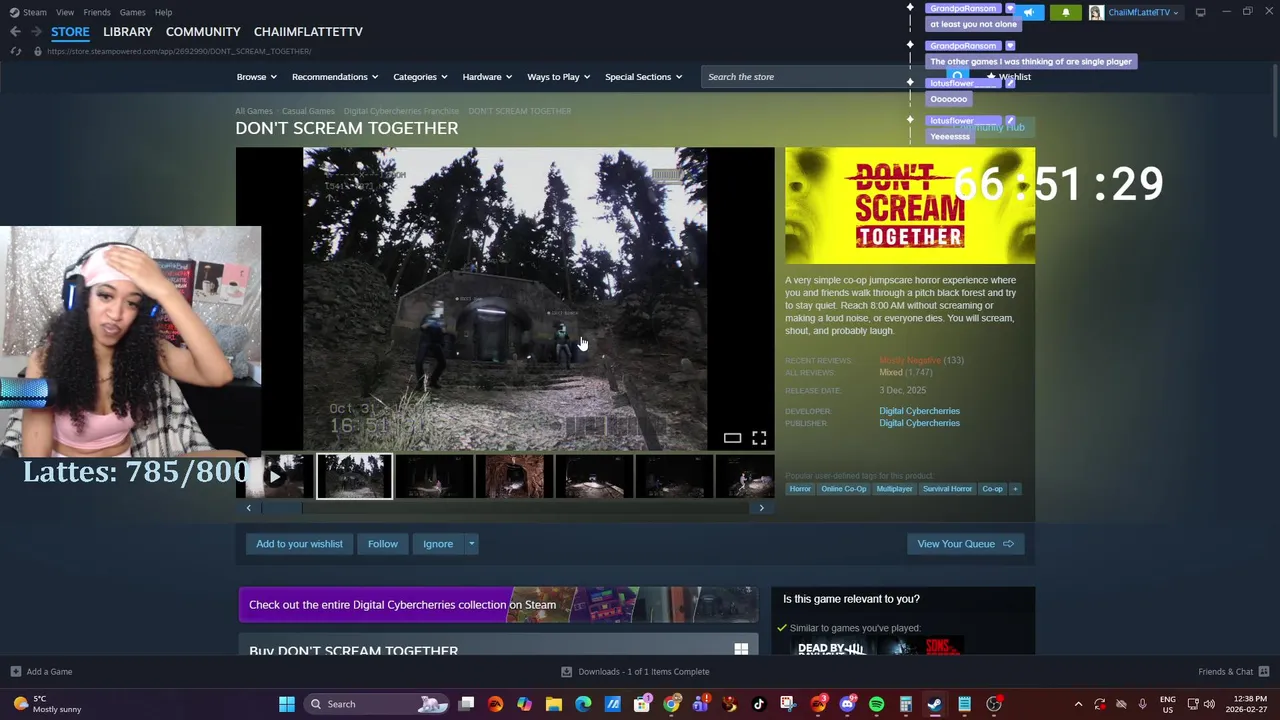This screenshot has height=720, width=1280.
Task: Click the store search magnifier button
Action: pos(957,77)
